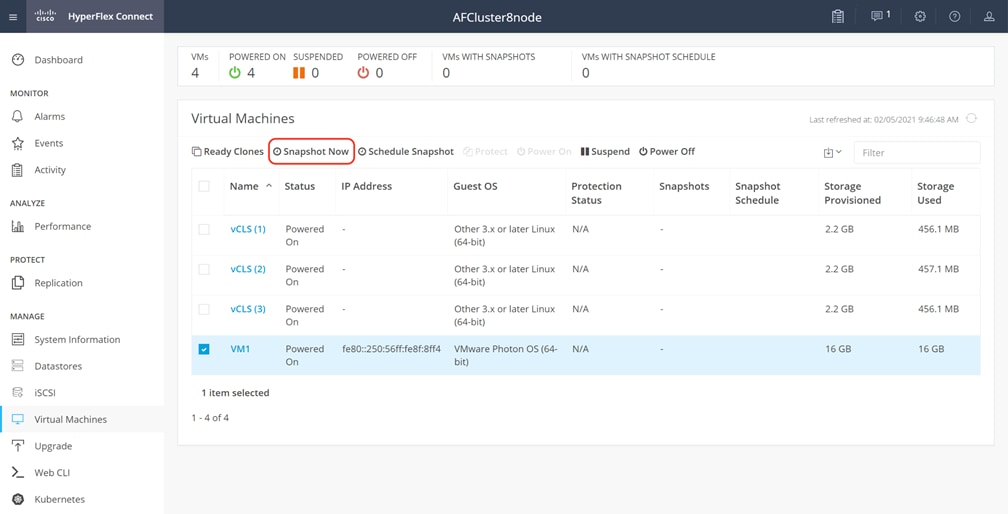The width and height of the screenshot is (1008, 514).
Task: Open the clipboard activity icon in header
Action: click(838, 16)
